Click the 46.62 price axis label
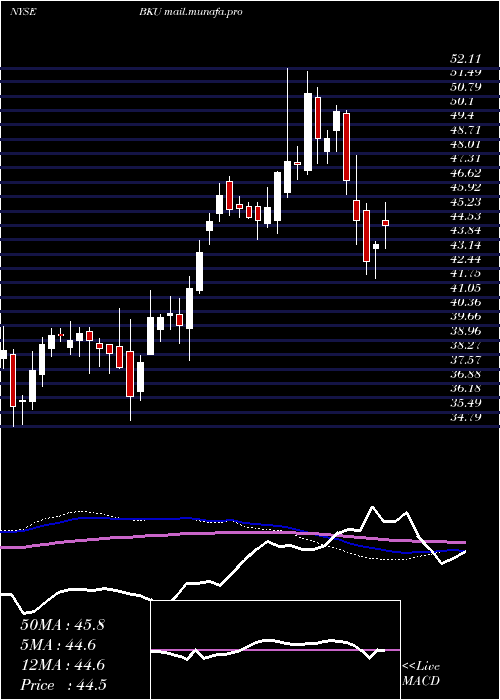500x700 pixels. [465, 173]
